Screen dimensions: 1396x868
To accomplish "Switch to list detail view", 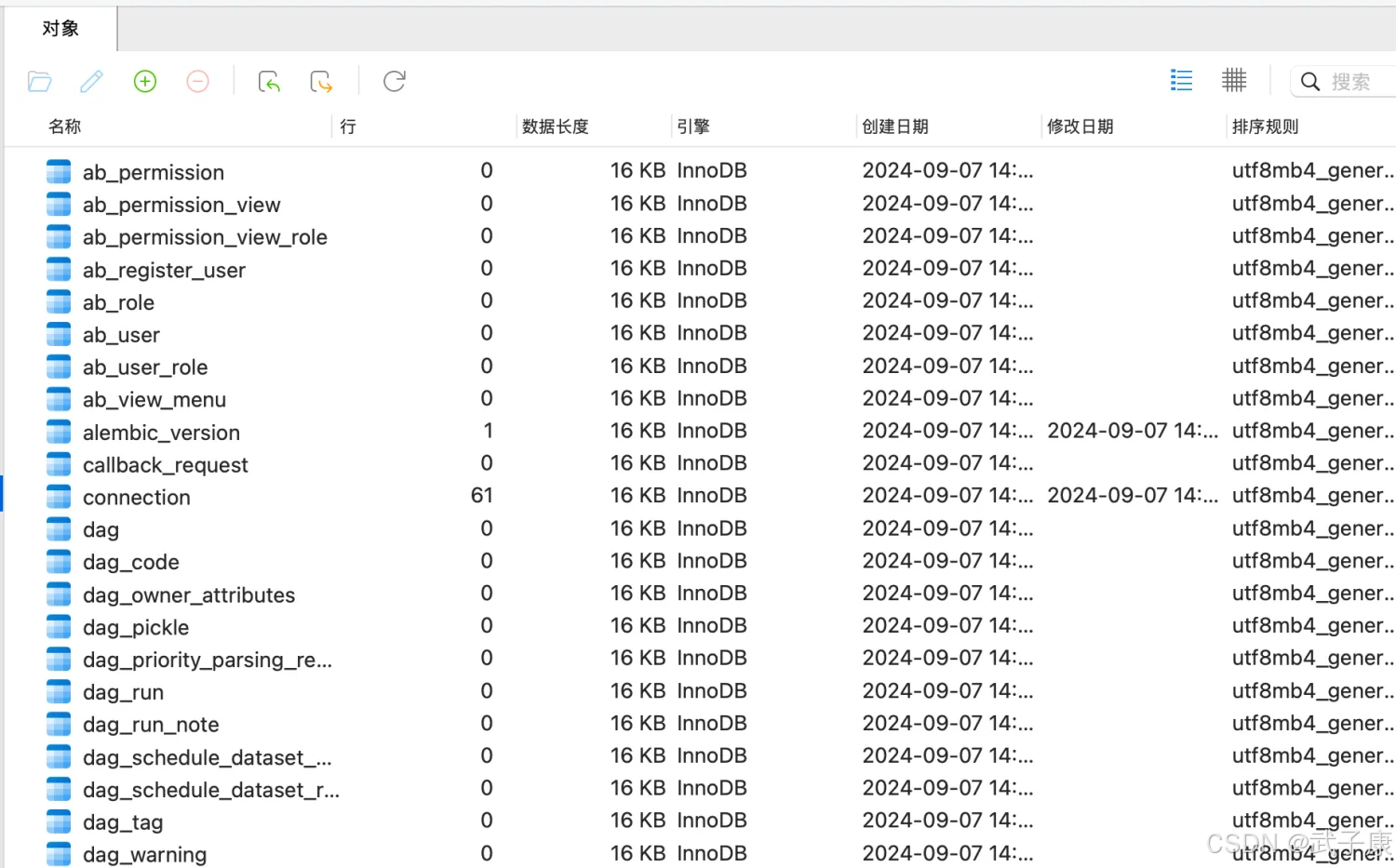I will pyautogui.click(x=1181, y=81).
